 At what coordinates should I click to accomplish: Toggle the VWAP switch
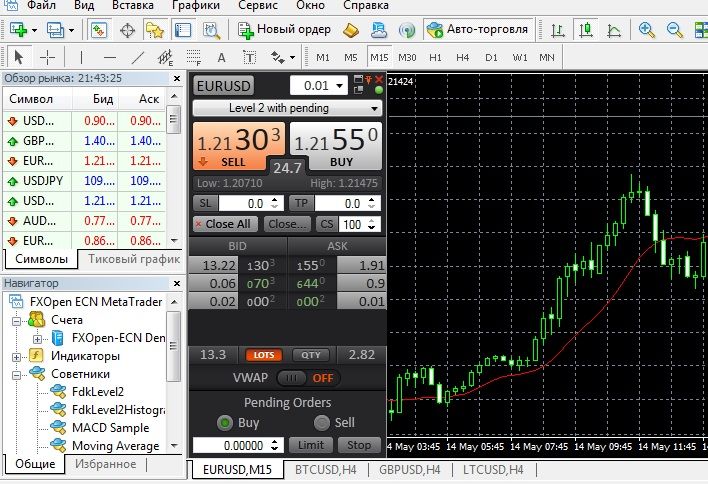tap(291, 378)
